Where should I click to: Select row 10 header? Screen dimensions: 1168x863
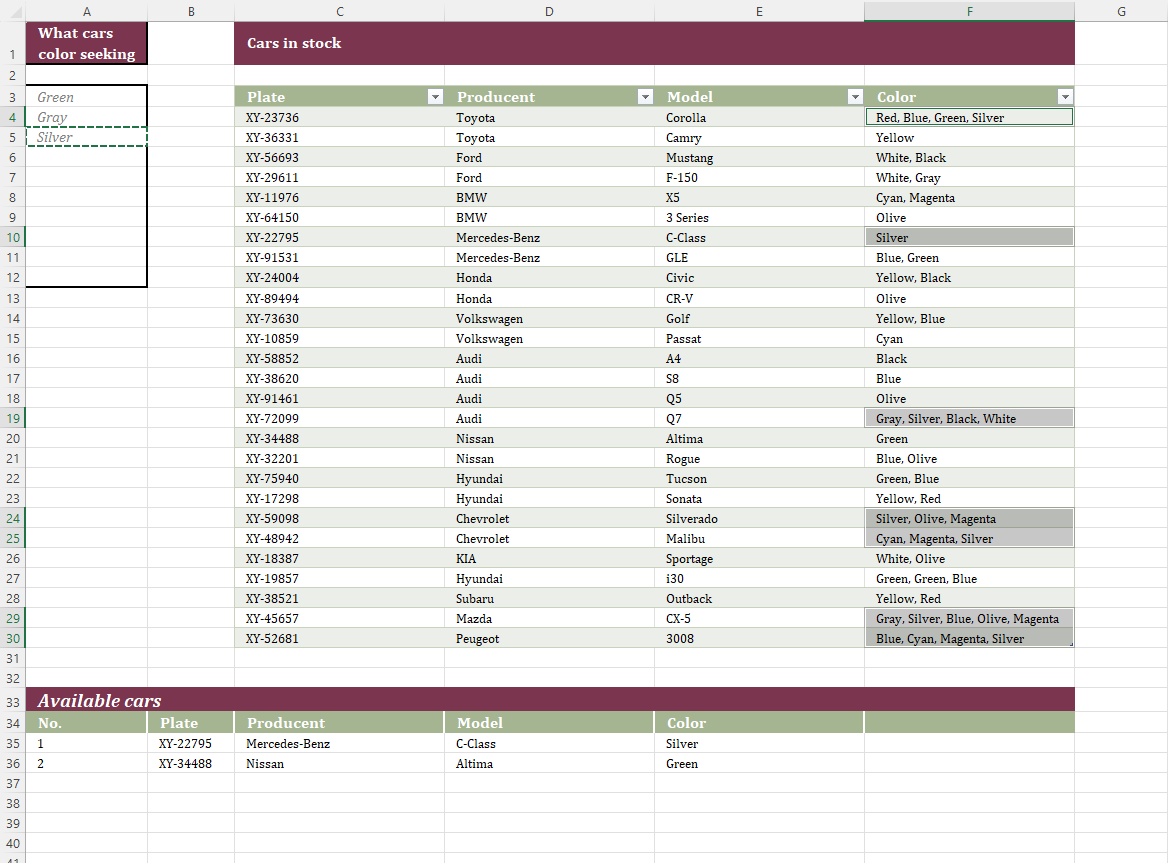point(13,238)
